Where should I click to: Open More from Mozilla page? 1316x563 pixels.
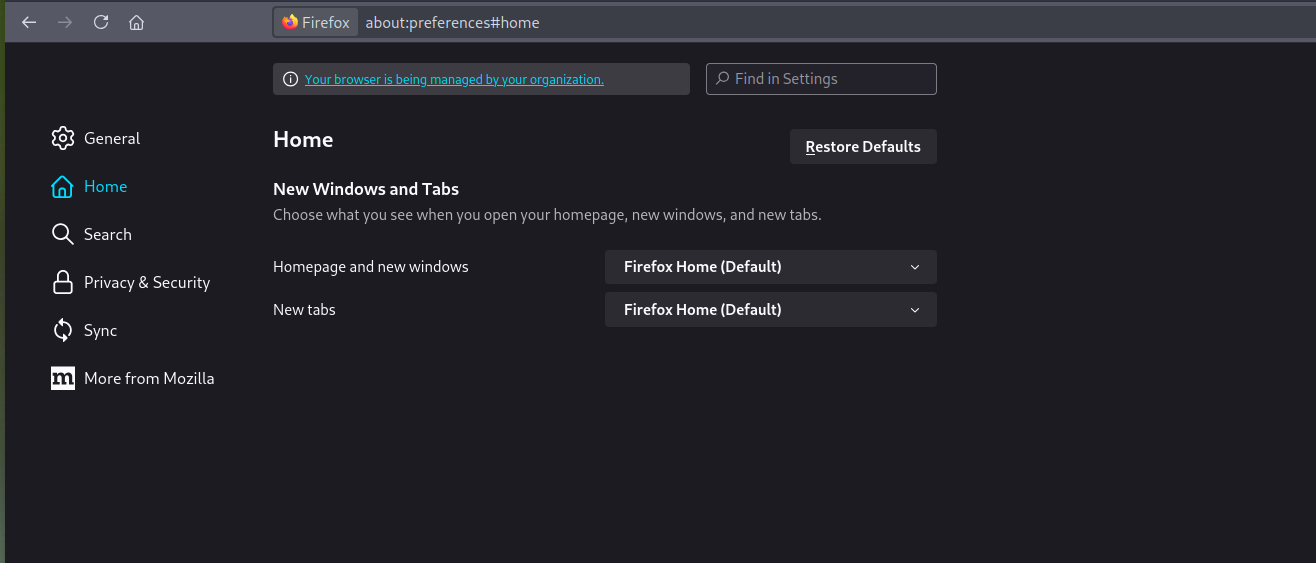[149, 378]
